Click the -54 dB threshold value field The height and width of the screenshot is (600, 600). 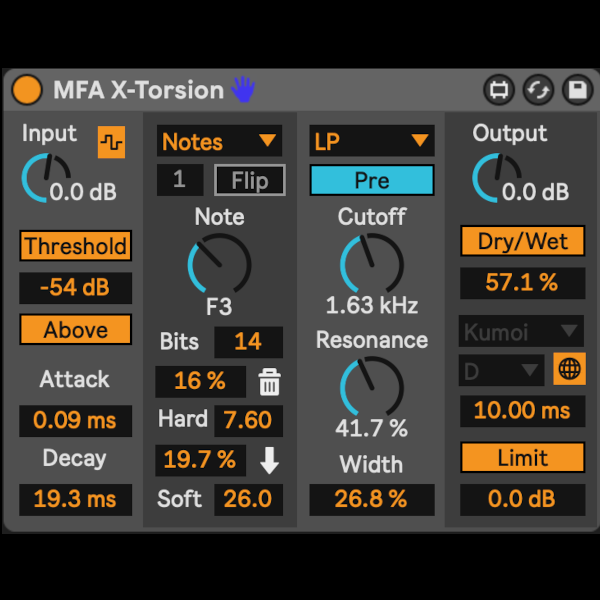pos(76,288)
